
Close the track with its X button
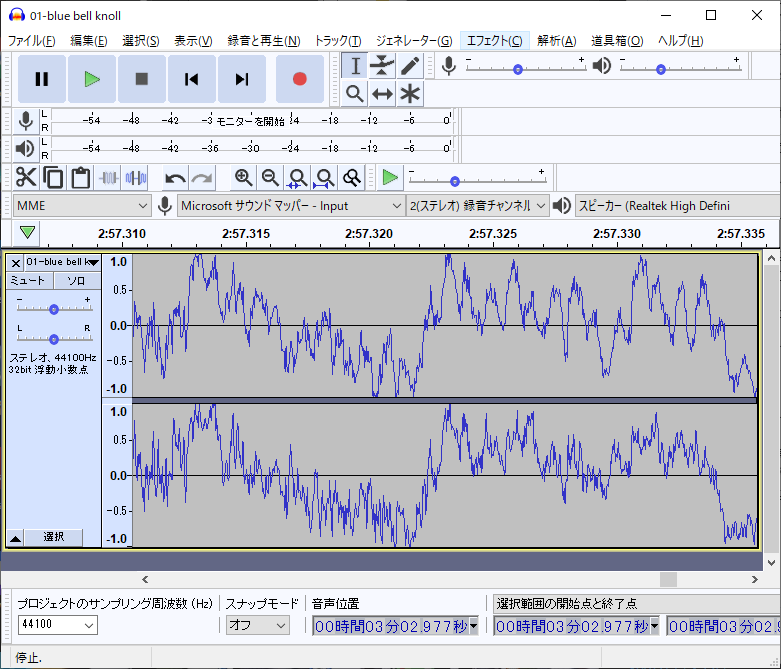(x=15, y=263)
